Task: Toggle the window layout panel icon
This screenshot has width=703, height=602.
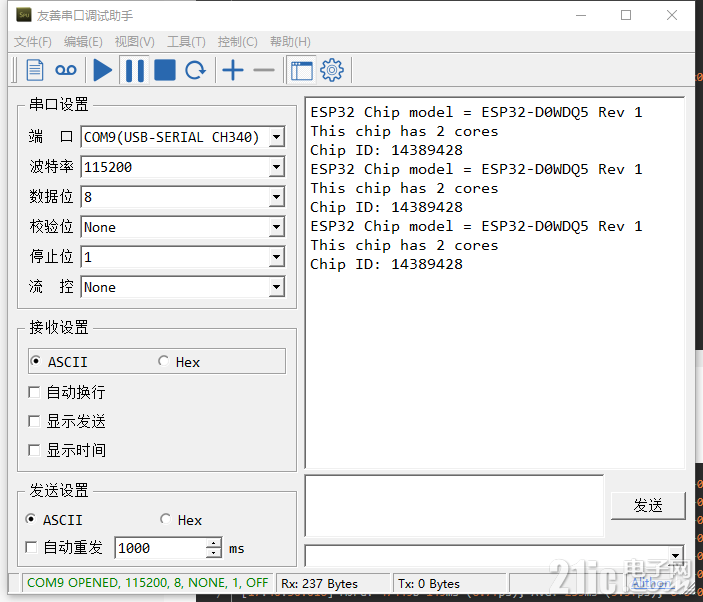Action: 301,70
